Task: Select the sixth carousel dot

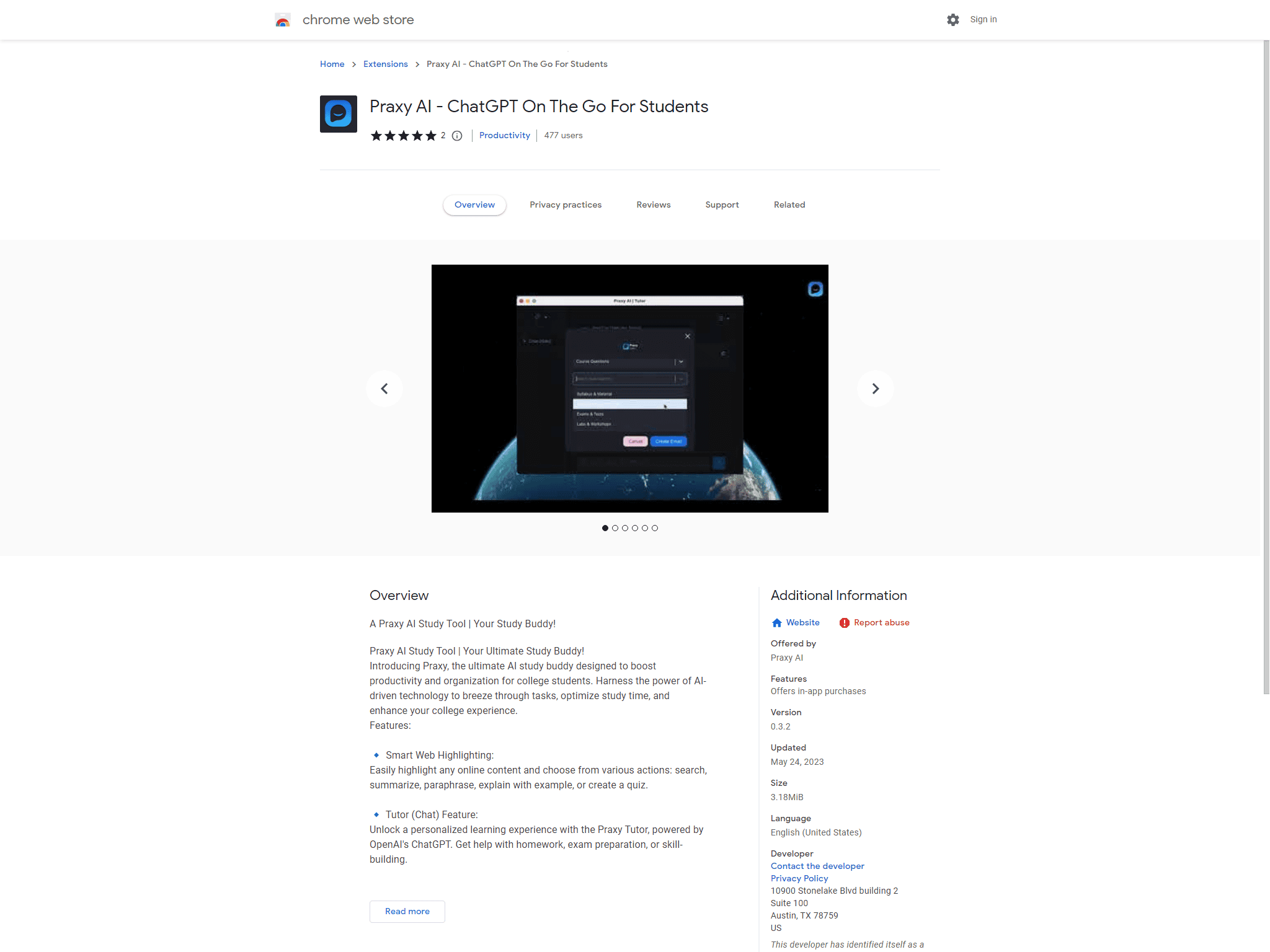Action: pos(655,528)
